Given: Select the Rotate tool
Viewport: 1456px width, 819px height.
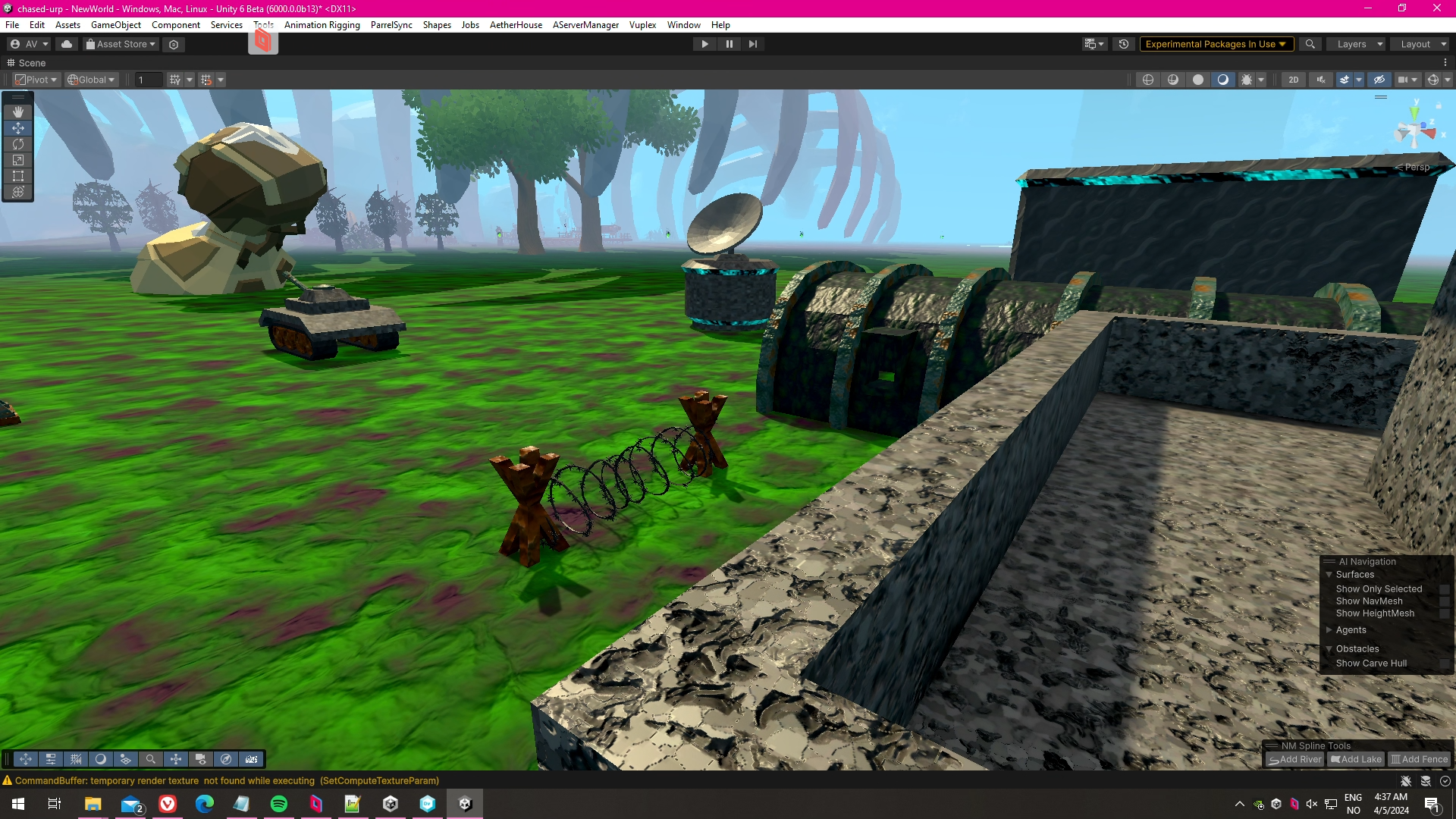Looking at the screenshot, I should coord(18,144).
